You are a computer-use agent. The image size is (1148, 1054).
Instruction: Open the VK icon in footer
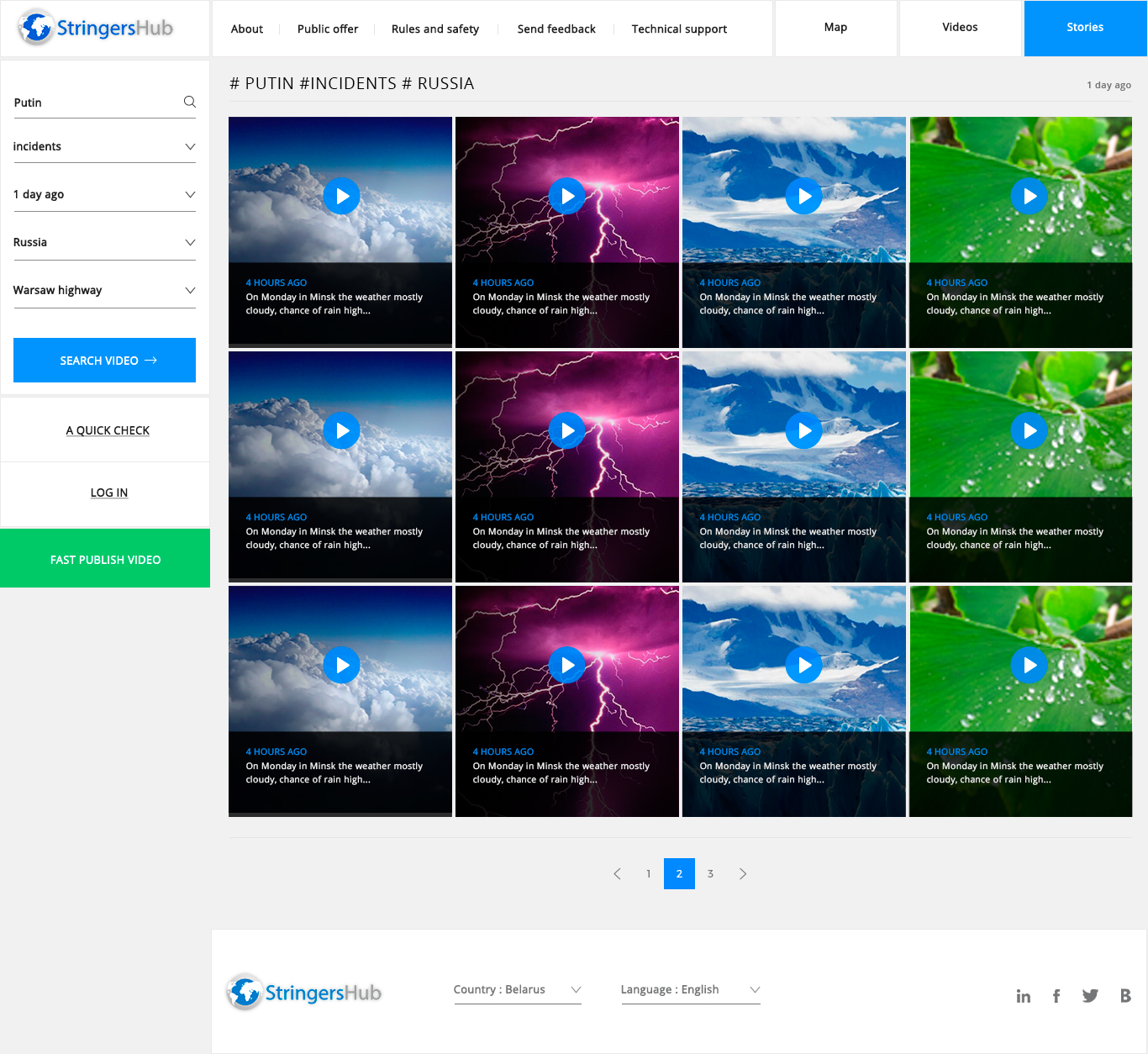1125,996
